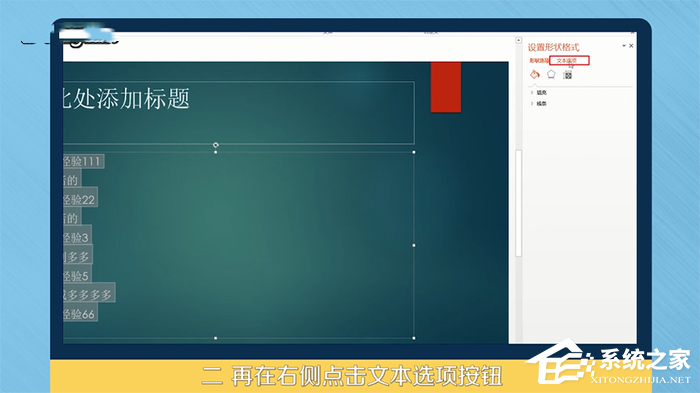Close the 设置形状格式 pane
This screenshot has width=700, height=393.
pos(631,46)
